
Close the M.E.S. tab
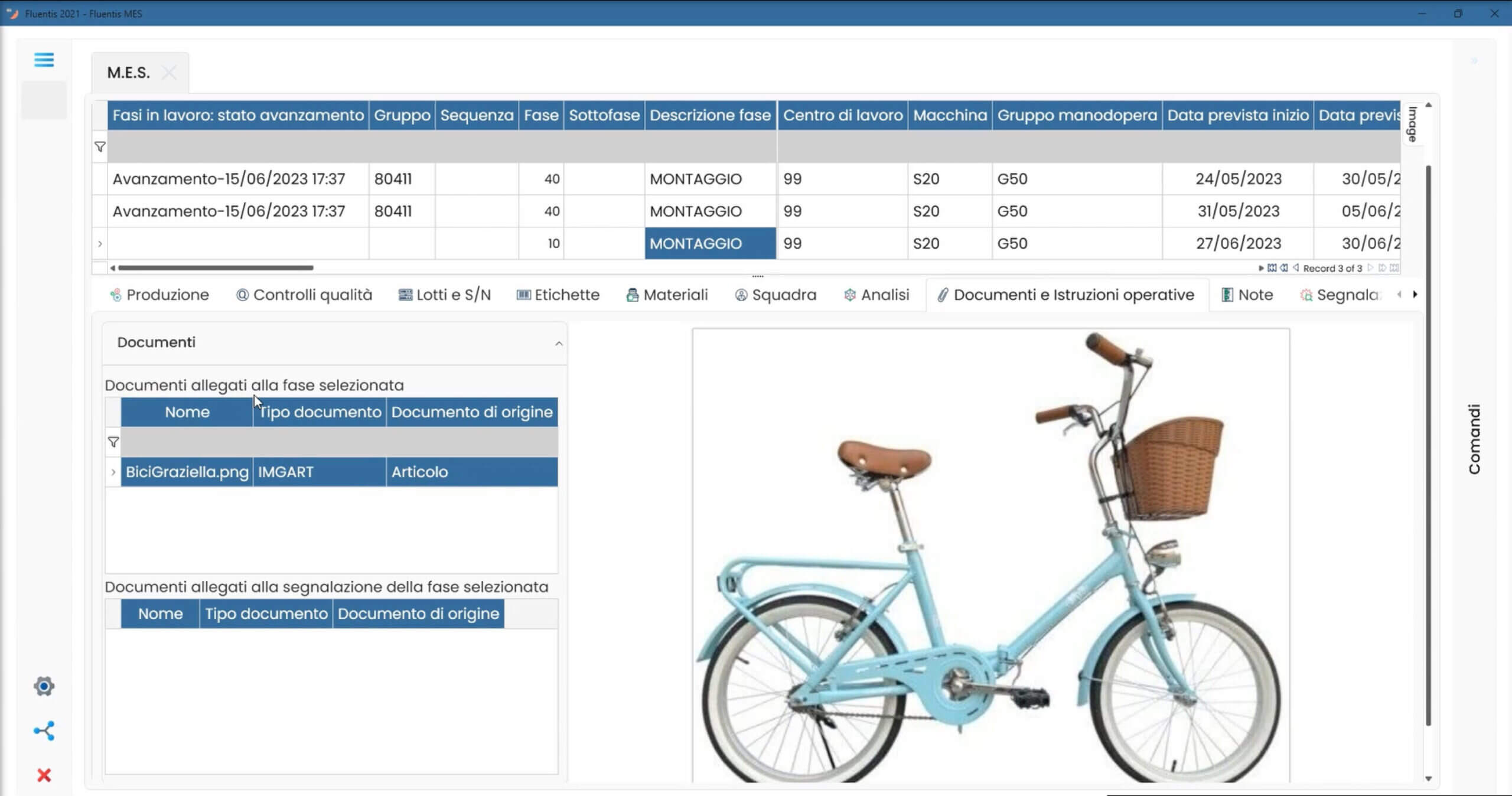coord(170,73)
